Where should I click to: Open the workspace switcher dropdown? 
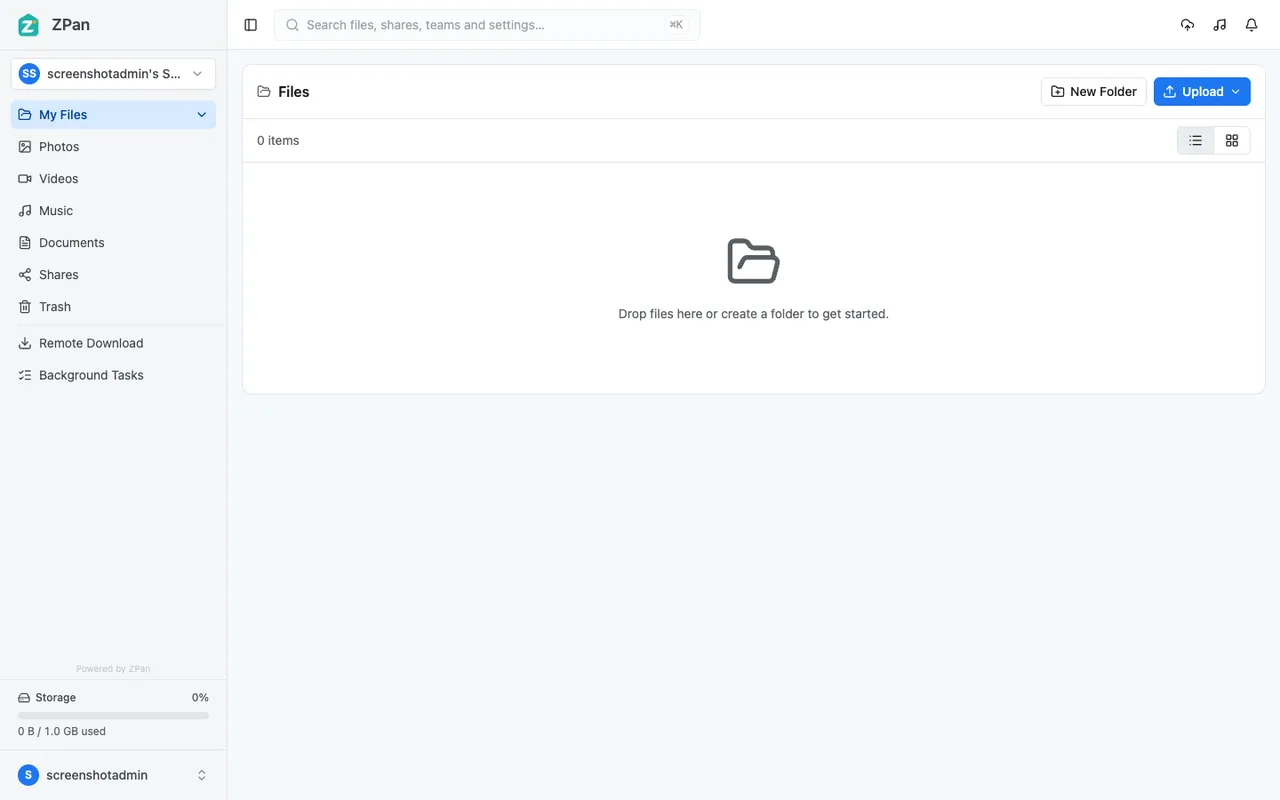point(113,74)
